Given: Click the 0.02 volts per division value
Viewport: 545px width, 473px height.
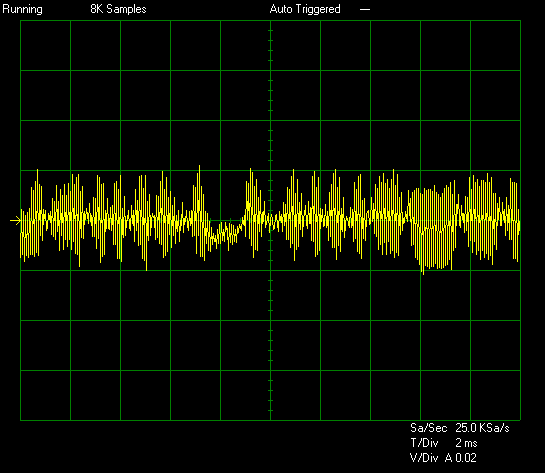Looking at the screenshot, I should click(x=466, y=458).
